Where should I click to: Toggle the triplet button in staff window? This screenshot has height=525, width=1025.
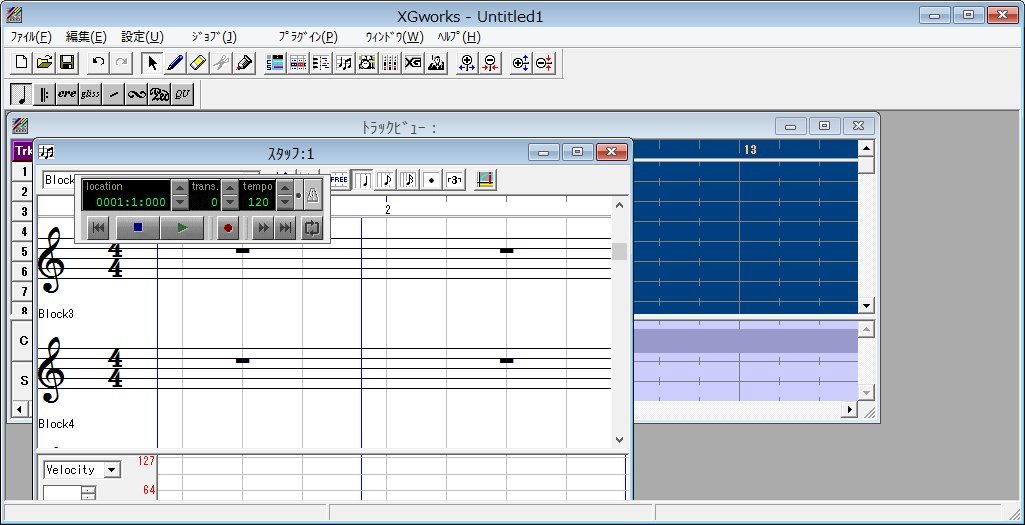coord(454,180)
